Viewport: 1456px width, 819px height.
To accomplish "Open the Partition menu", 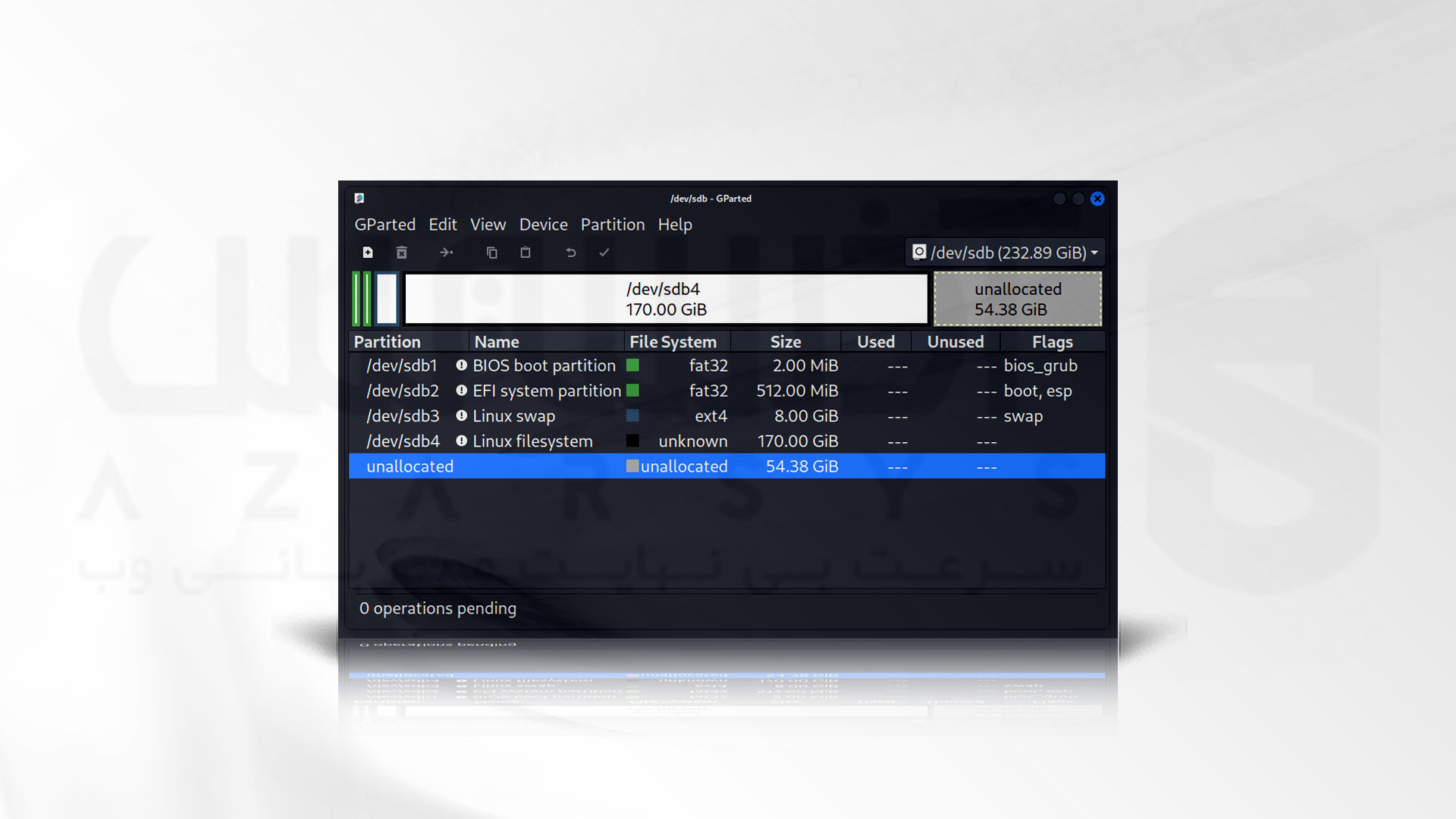I will tap(613, 224).
